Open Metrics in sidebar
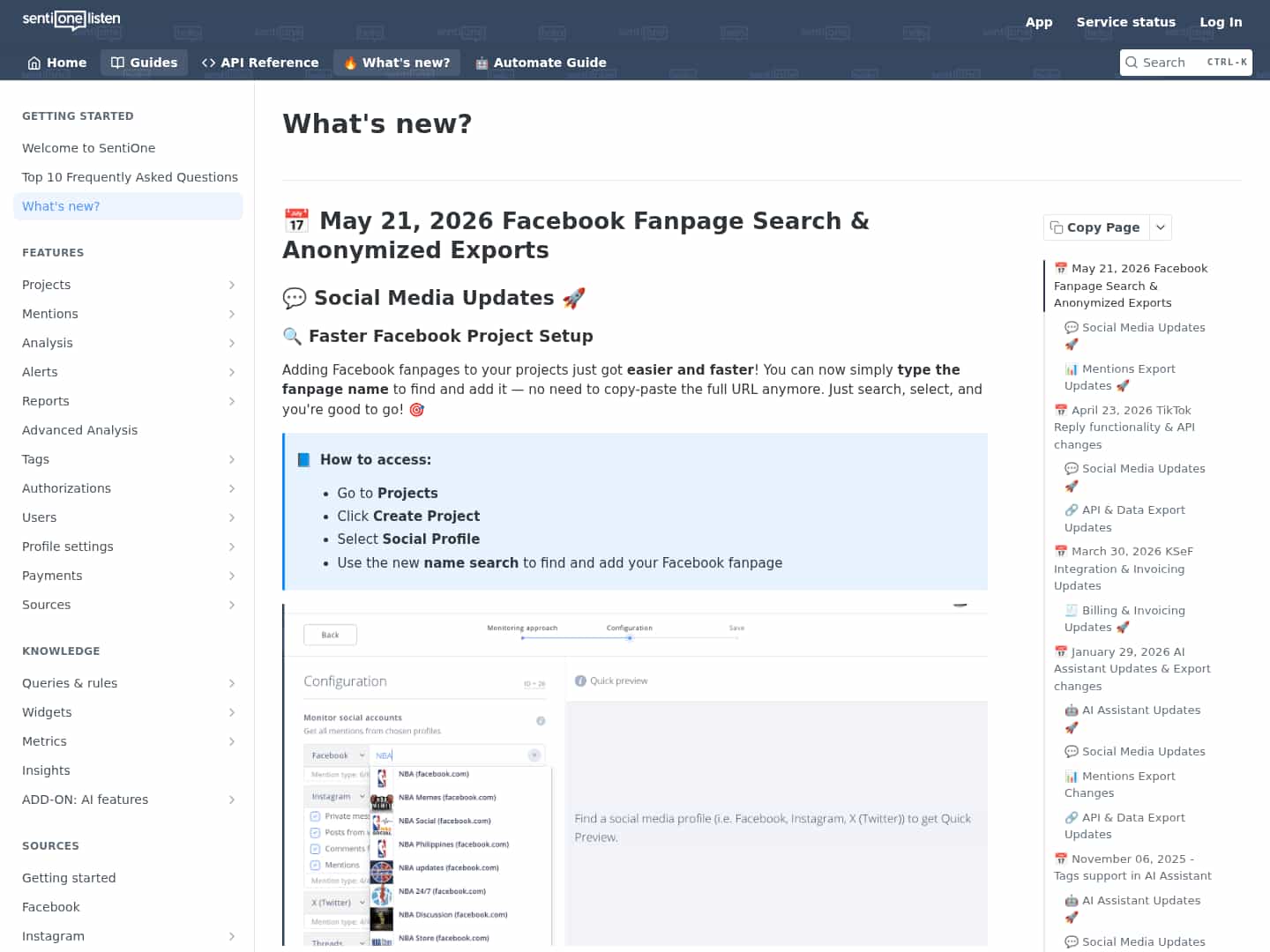The width and height of the screenshot is (1270, 952). click(128, 741)
